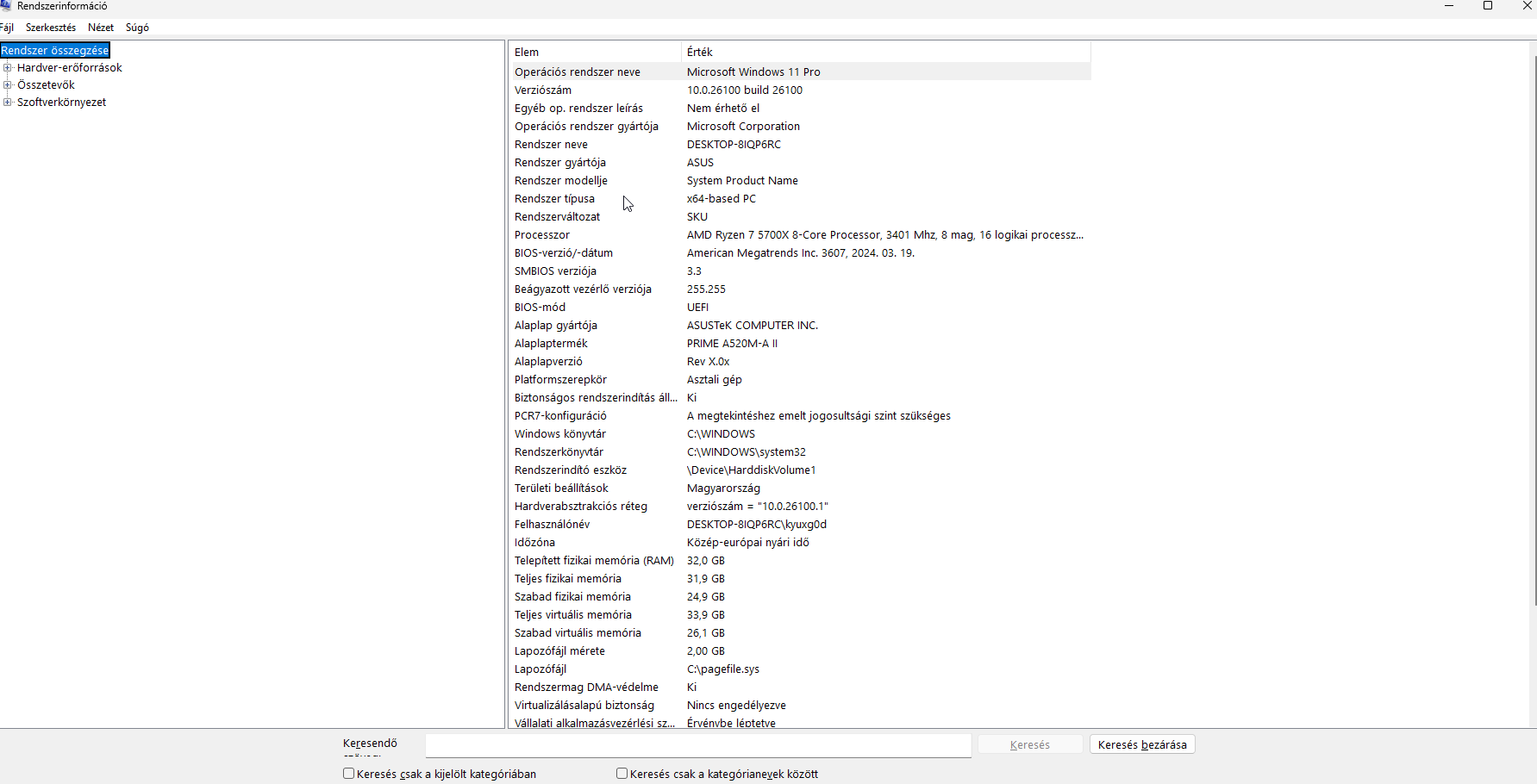This screenshot has width=1537, height=784.
Task: Select the PCR7-konfiguráció row
Action: click(x=800, y=416)
